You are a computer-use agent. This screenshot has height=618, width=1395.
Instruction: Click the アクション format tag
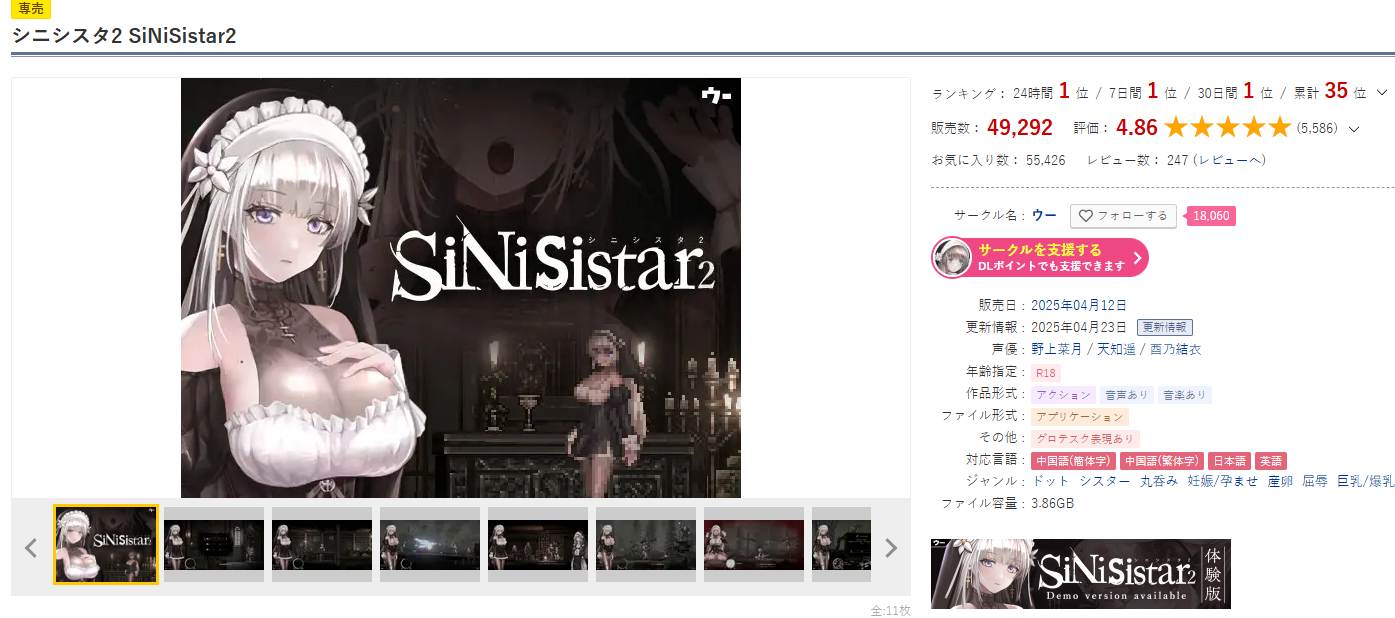(1064, 395)
